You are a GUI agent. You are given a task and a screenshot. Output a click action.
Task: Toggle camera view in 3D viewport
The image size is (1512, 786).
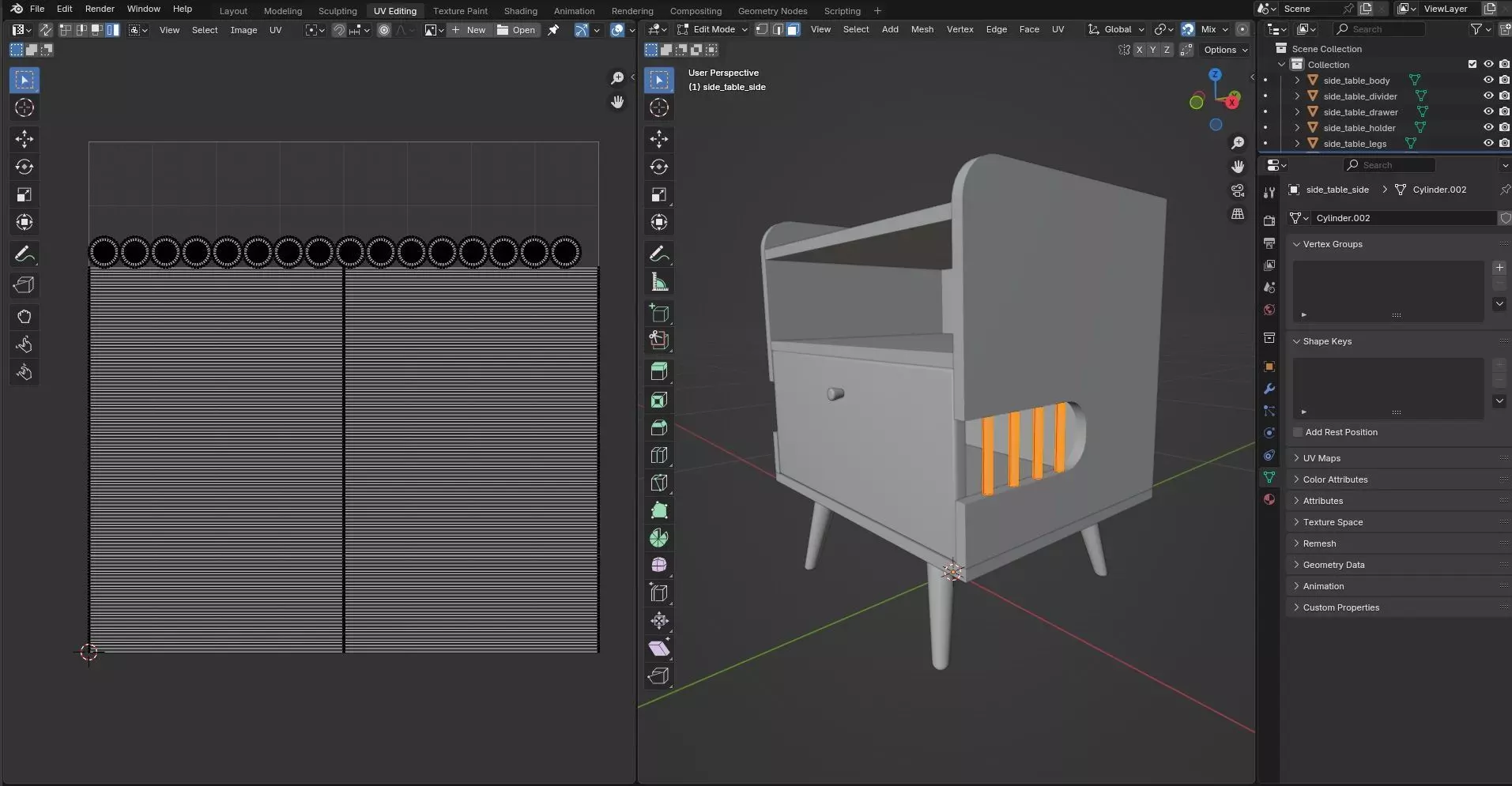[1238, 190]
